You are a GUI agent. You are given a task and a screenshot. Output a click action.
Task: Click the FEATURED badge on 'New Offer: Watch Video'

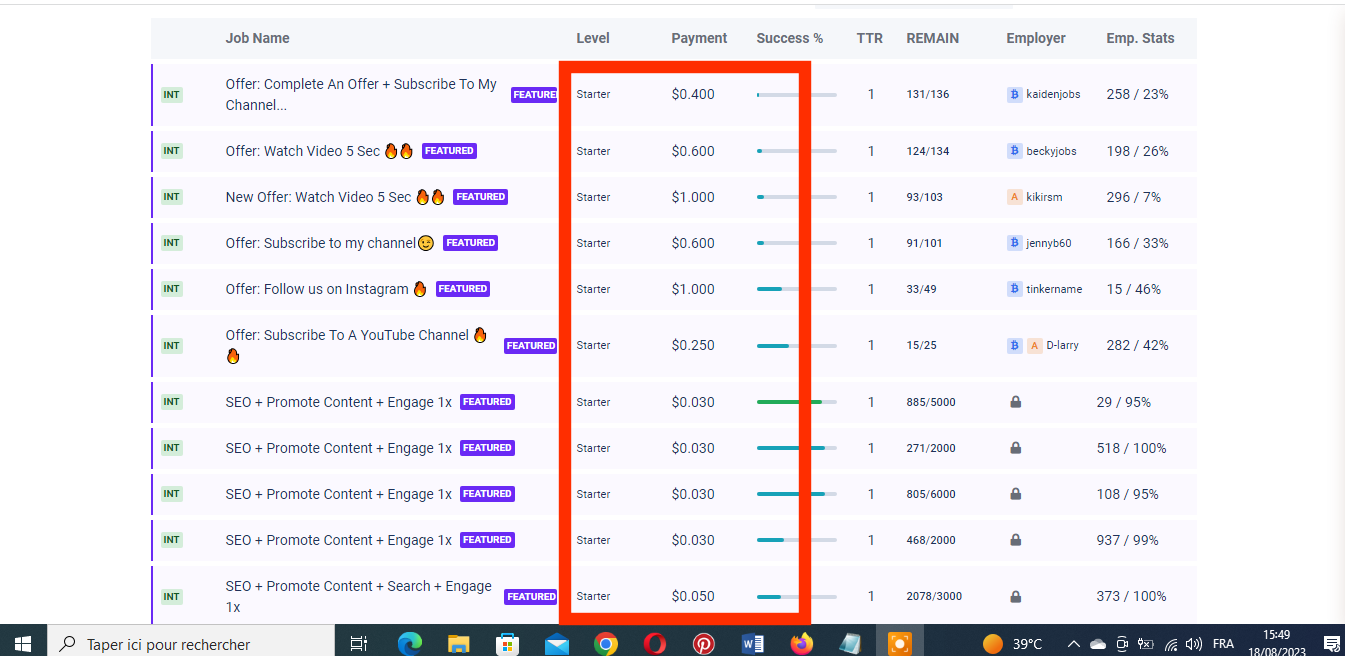[480, 197]
